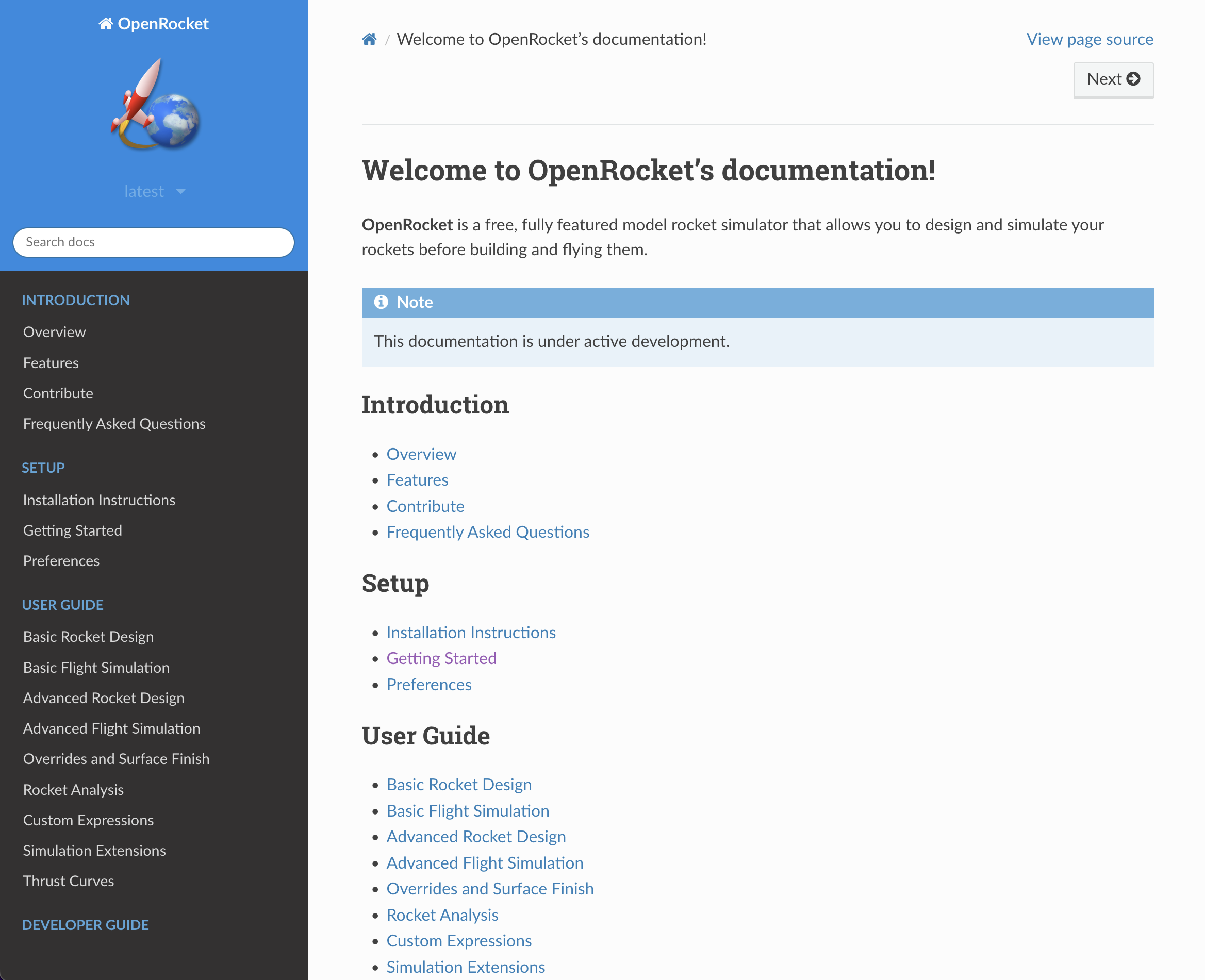Select Rocket Analysis in sidebar navigation
The height and width of the screenshot is (980, 1205).
[x=73, y=790]
